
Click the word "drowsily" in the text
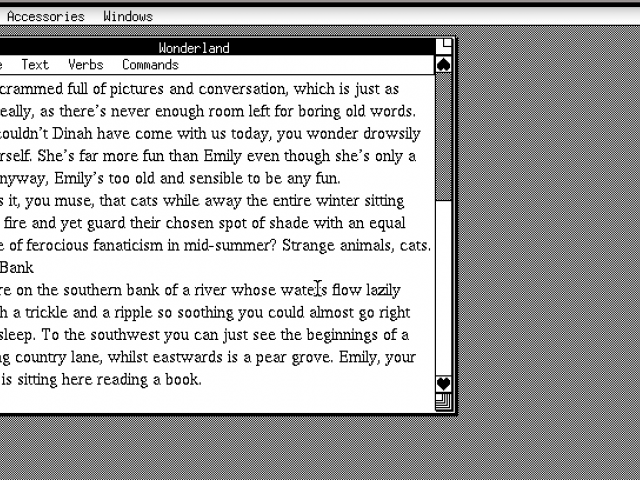pos(391,134)
